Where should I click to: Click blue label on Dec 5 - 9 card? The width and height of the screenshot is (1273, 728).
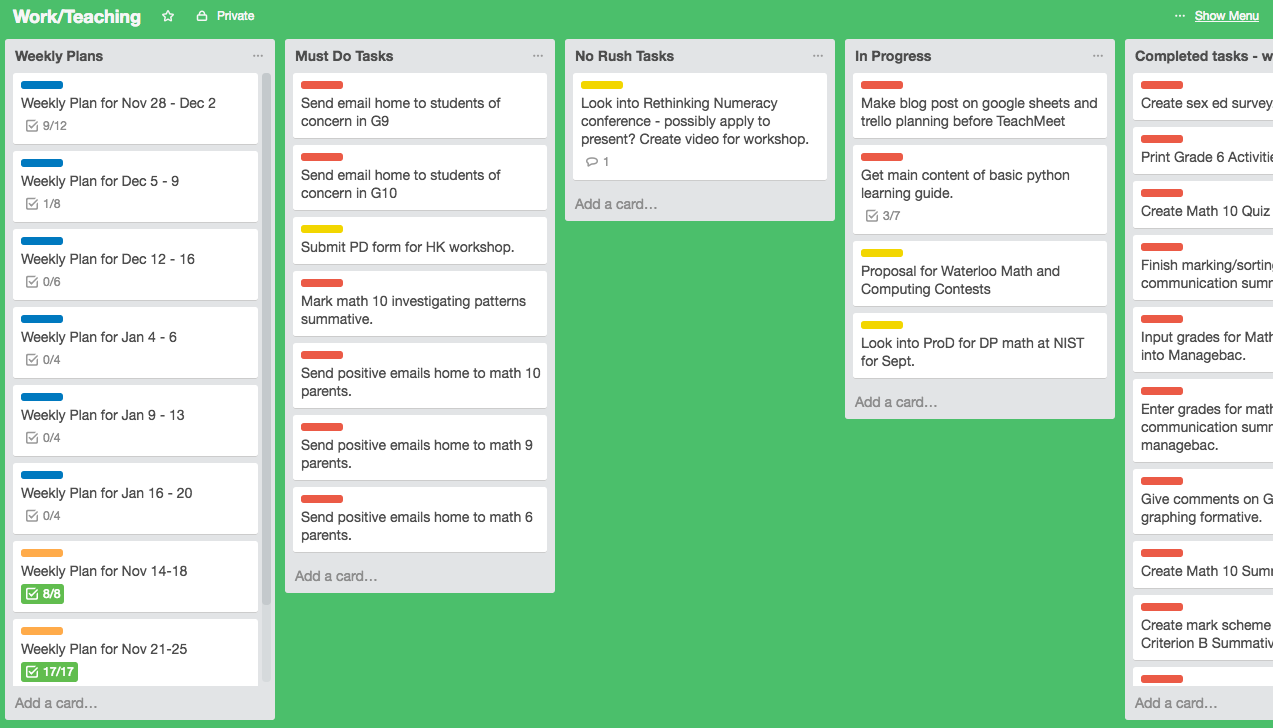pos(42,163)
